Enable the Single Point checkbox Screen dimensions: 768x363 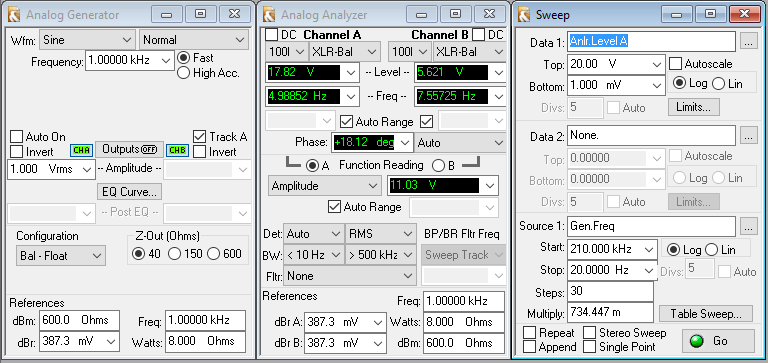(x=590, y=347)
